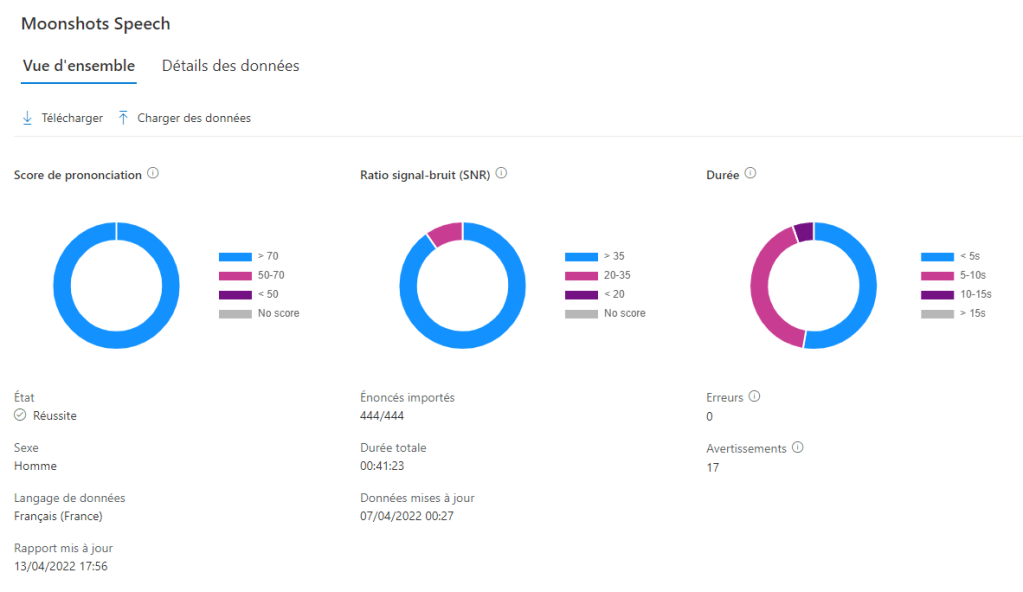Click info icon next to Avertissements
1023x592 pixels.
coord(796,446)
